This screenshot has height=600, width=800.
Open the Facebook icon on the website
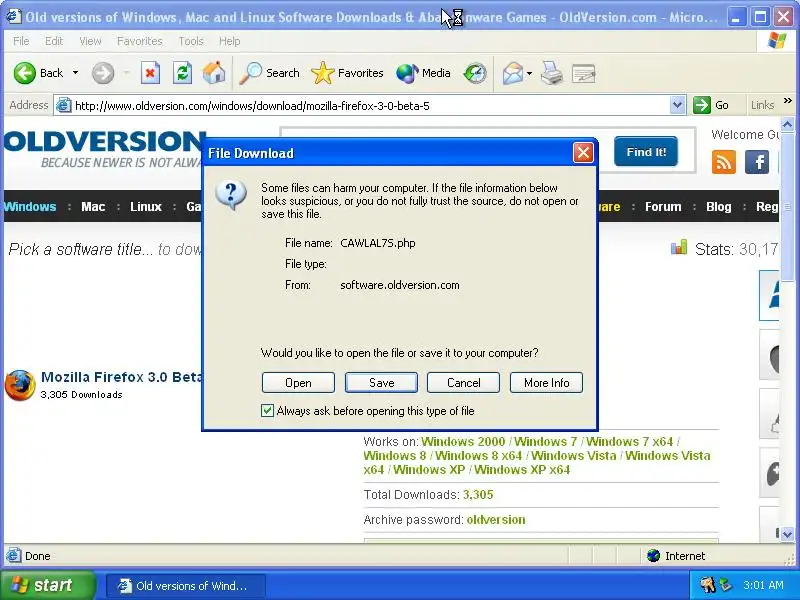point(757,162)
